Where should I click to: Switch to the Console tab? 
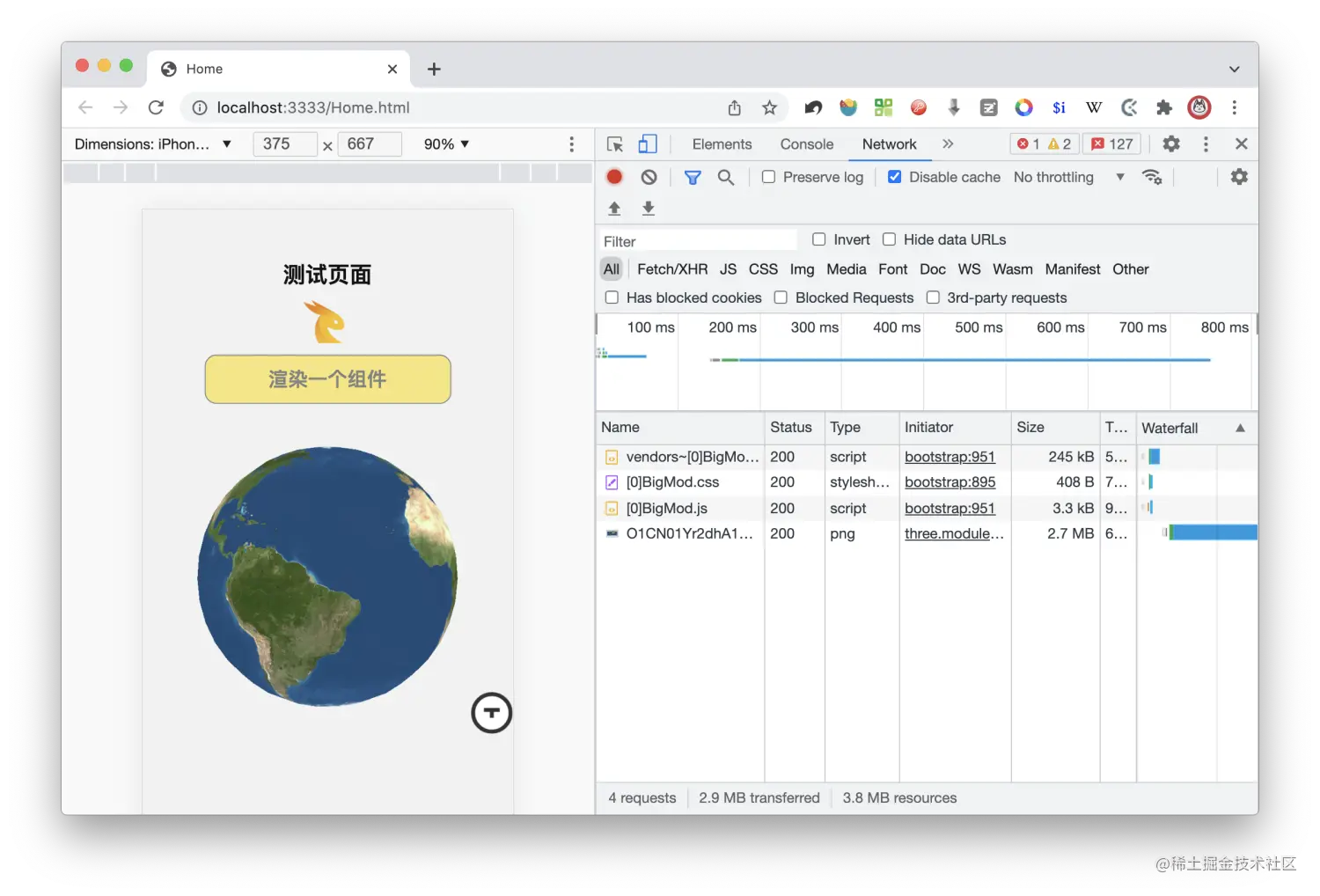[x=806, y=144]
